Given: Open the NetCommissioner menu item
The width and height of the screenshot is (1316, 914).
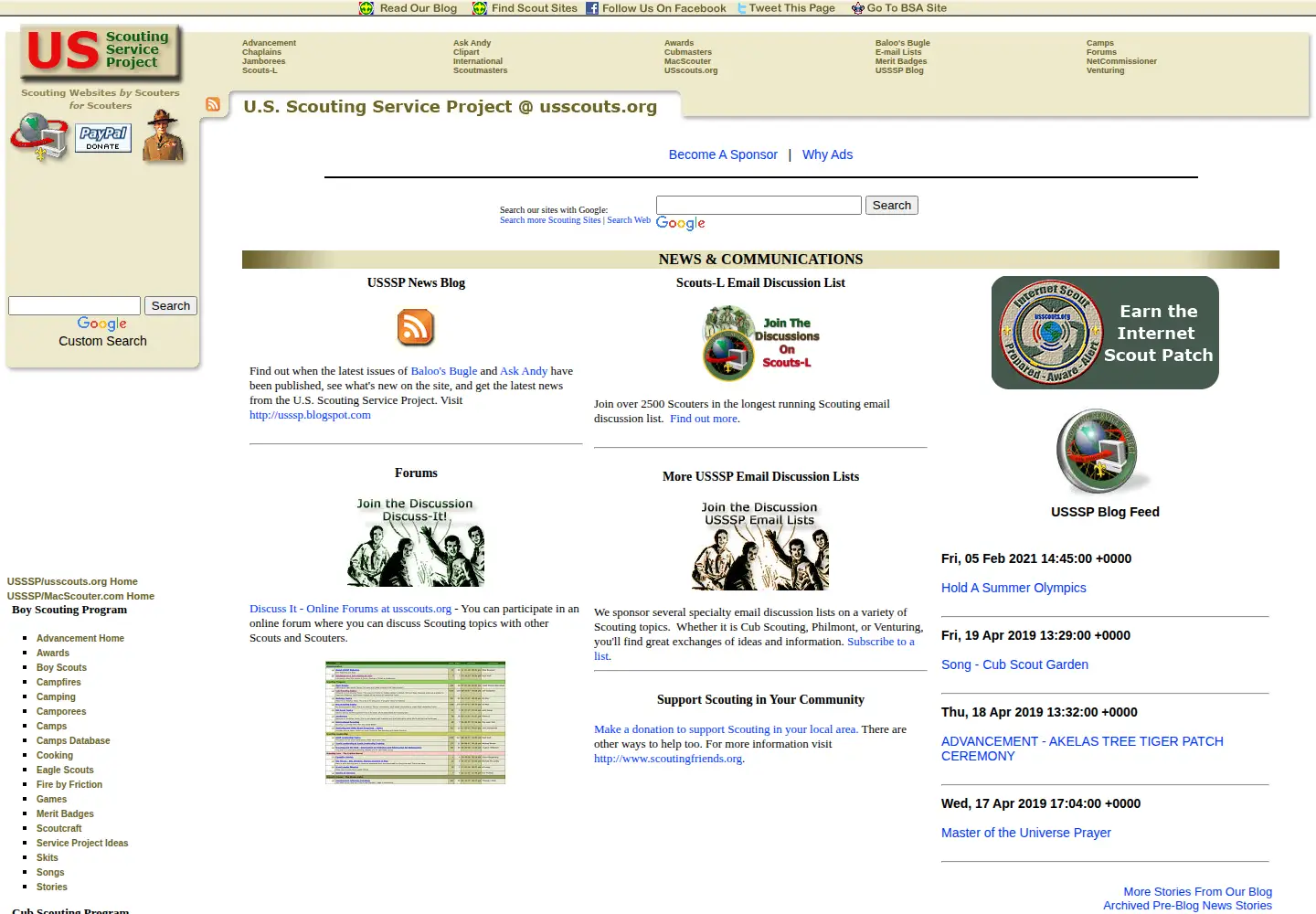Looking at the screenshot, I should tap(1121, 61).
